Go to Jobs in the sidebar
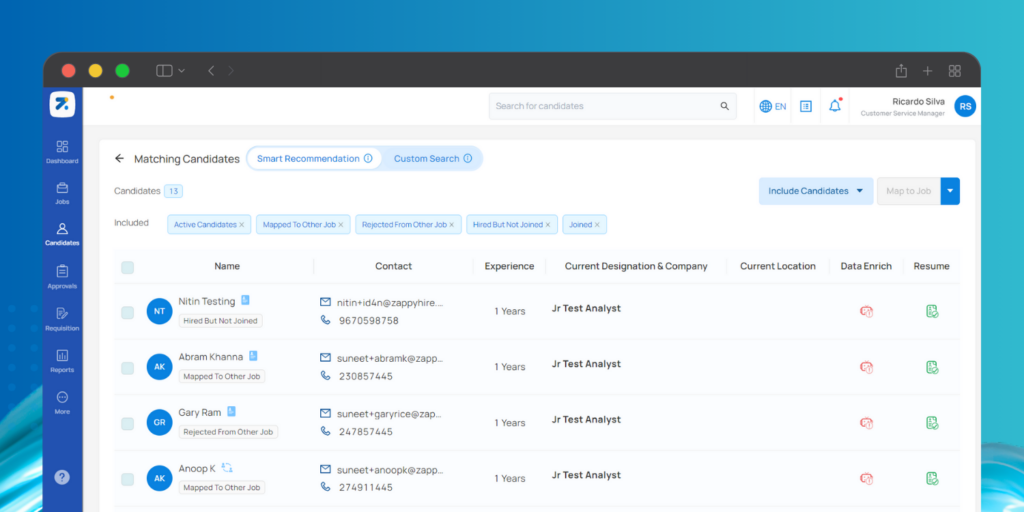Viewport: 1024px width, 512px height. [x=62, y=192]
